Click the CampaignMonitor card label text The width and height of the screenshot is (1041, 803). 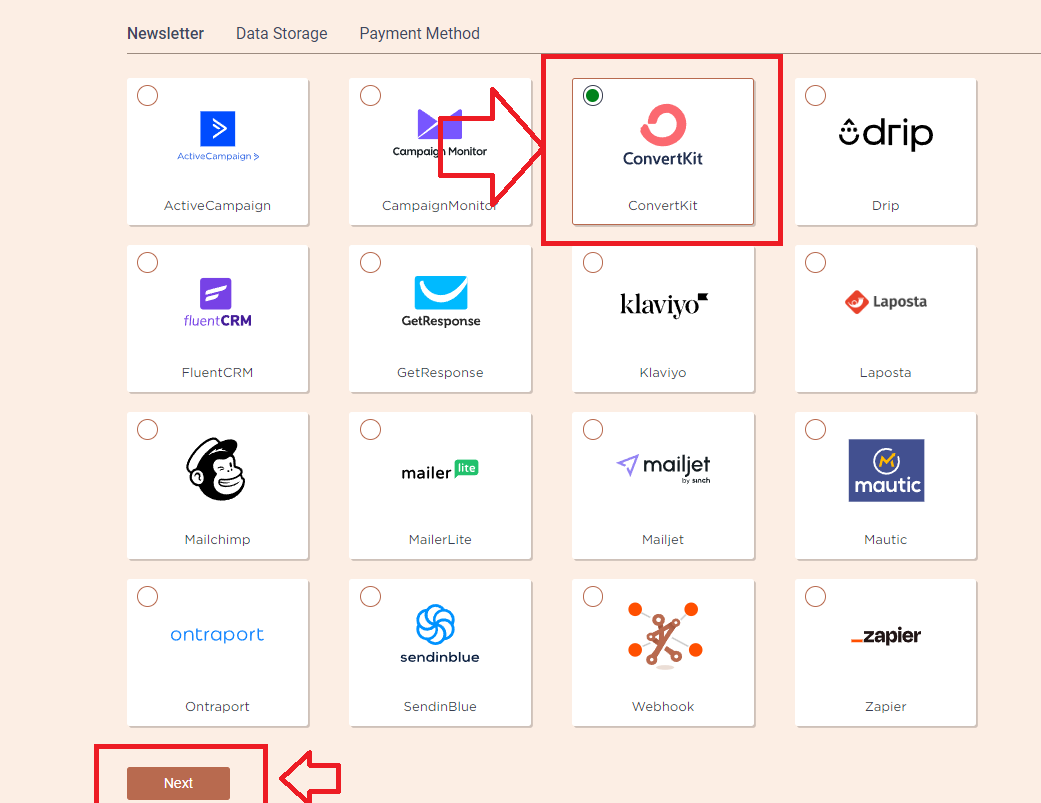(440, 206)
